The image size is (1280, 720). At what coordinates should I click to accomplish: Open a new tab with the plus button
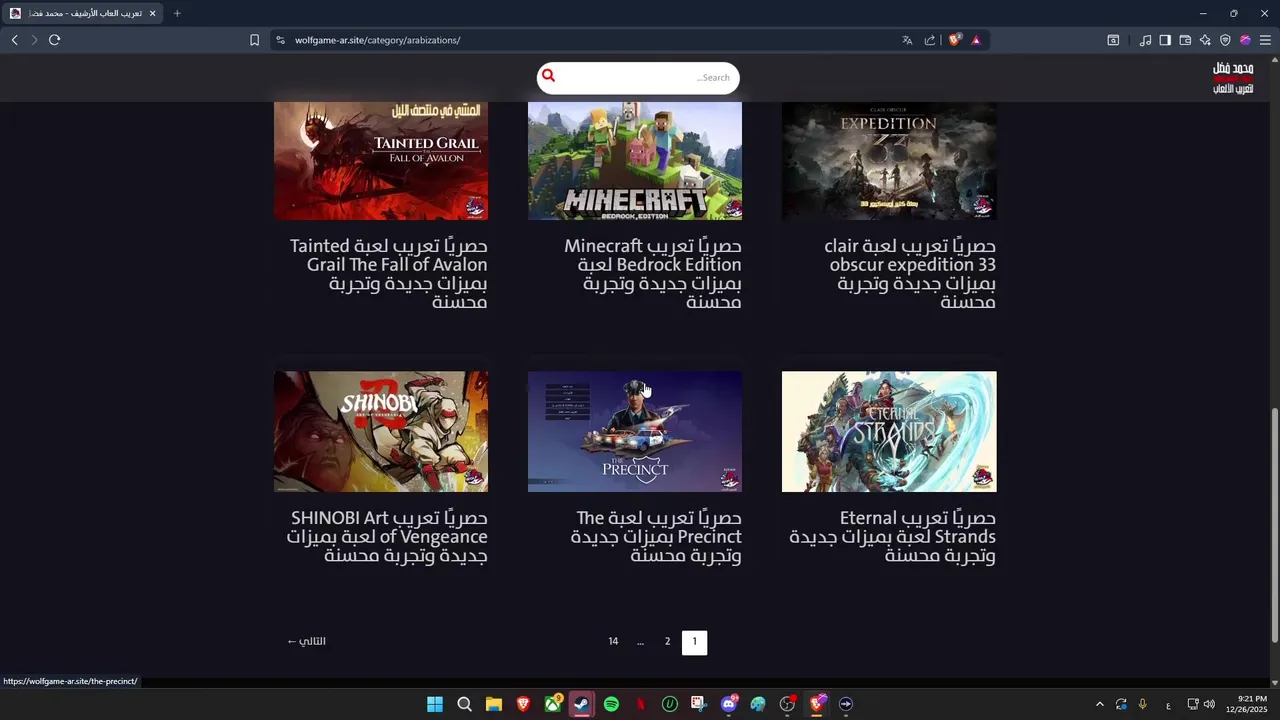[x=177, y=13]
